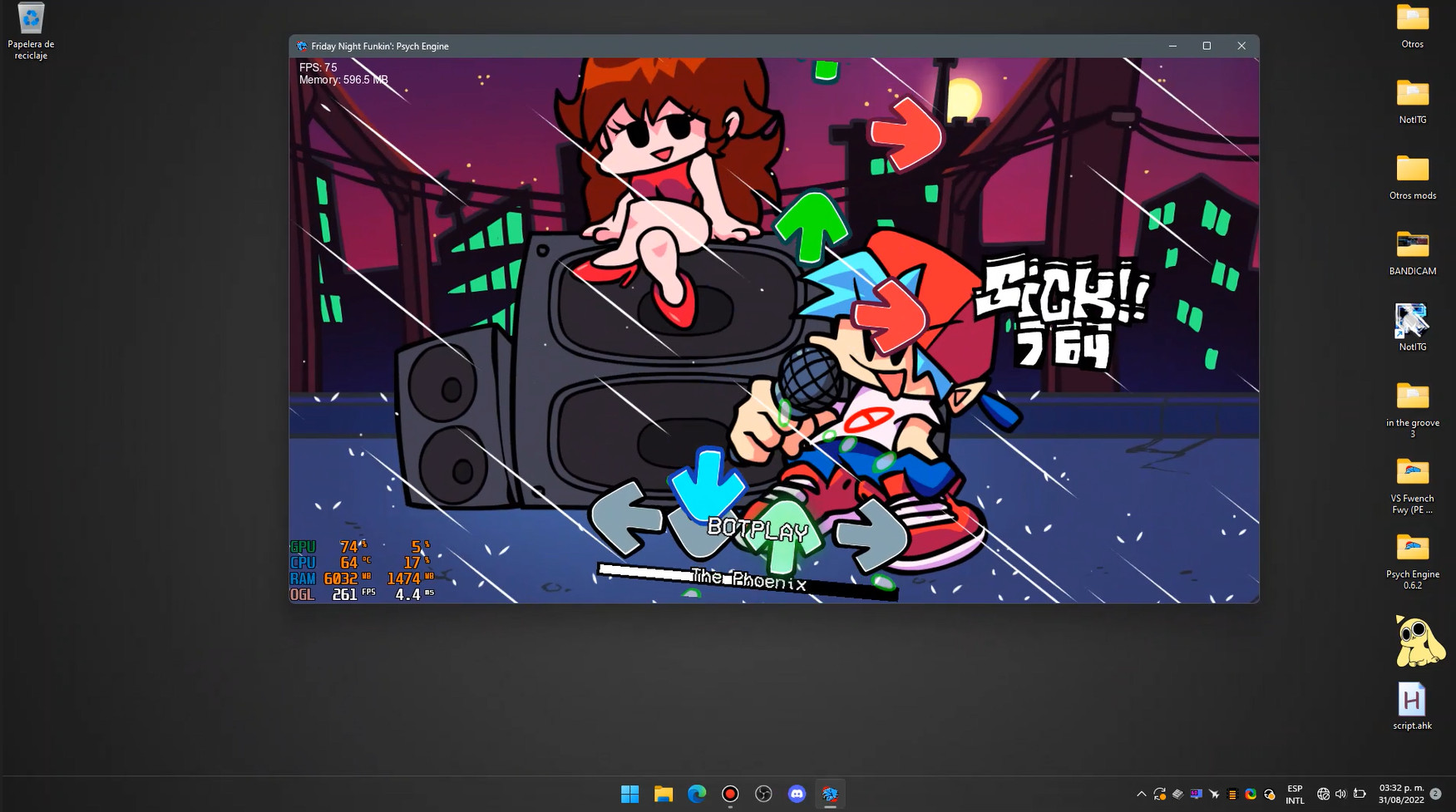
Task: Click the gray left arrow receptor
Action: point(625,518)
